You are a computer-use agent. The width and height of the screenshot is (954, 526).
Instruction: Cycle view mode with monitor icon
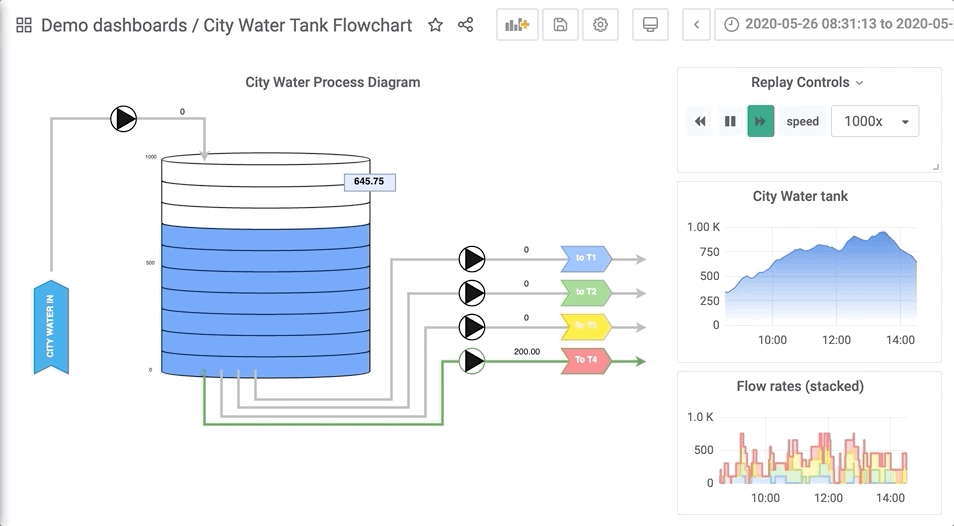650,25
